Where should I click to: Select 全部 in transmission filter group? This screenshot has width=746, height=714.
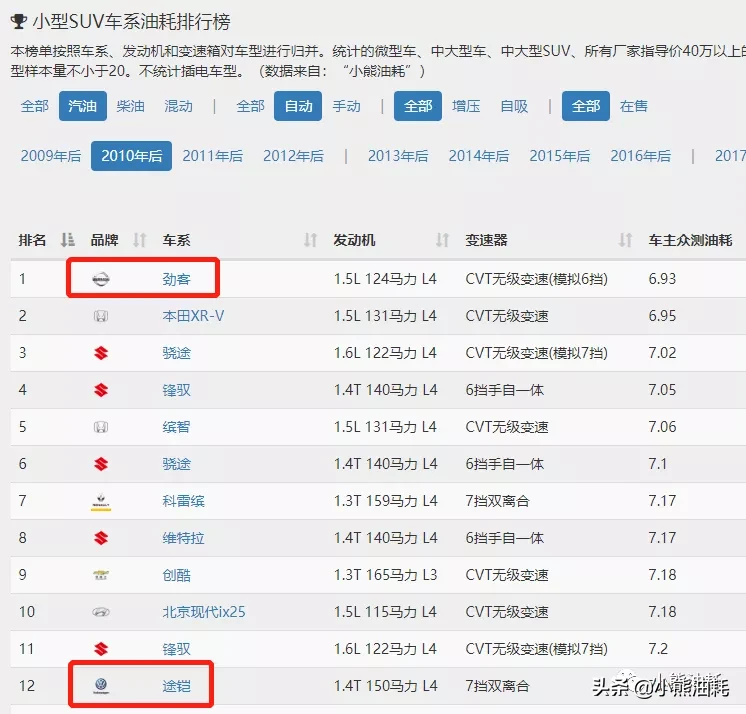click(x=250, y=106)
